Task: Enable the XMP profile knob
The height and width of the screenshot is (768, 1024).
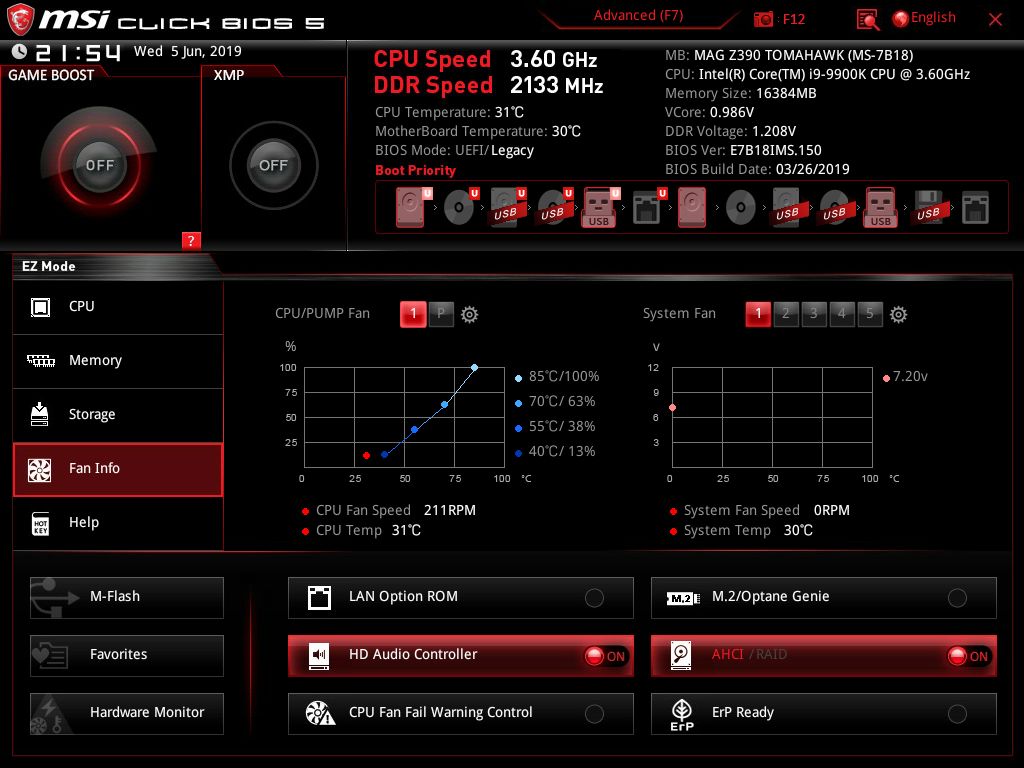Action: point(273,165)
